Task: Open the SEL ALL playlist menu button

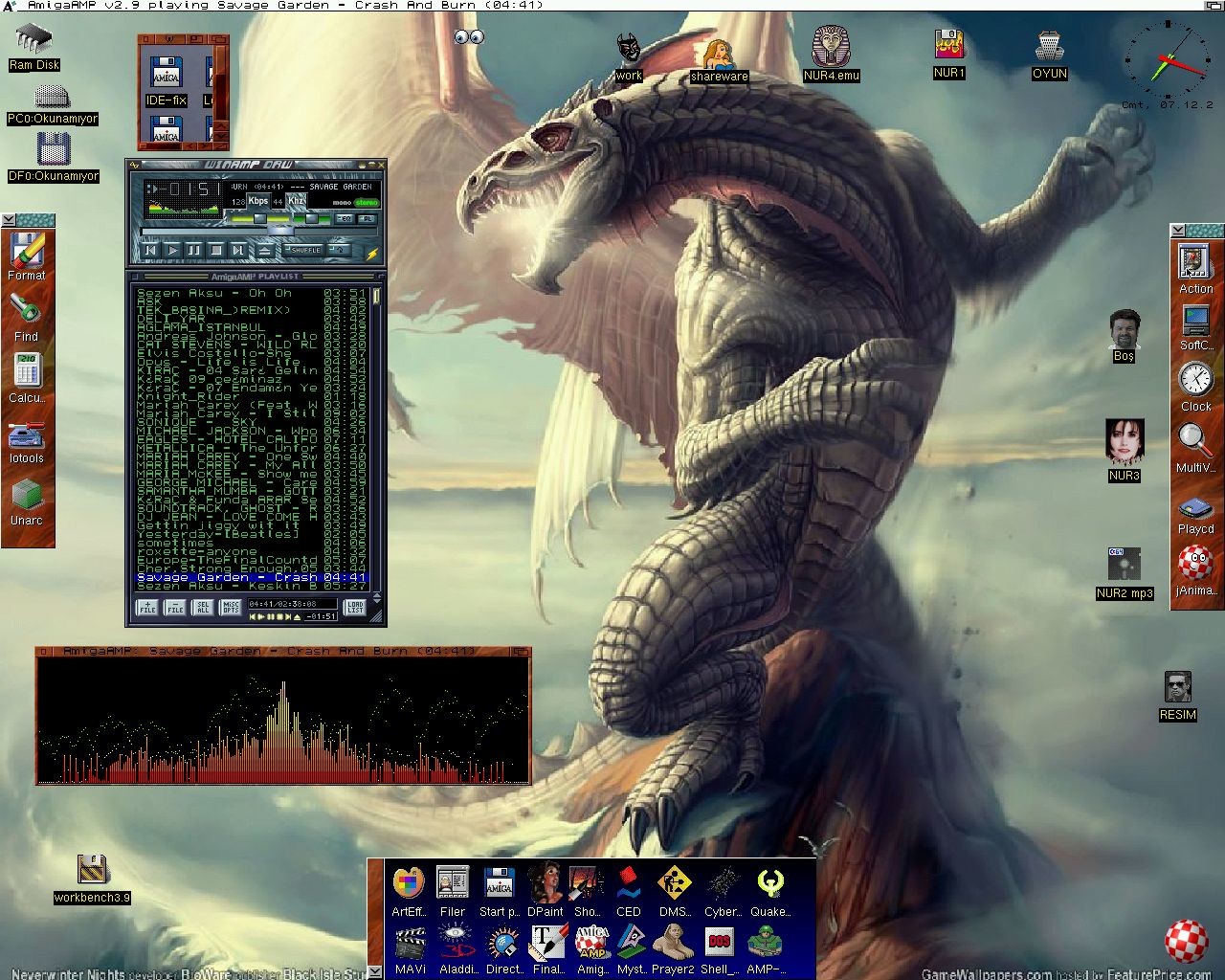Action: (203, 607)
